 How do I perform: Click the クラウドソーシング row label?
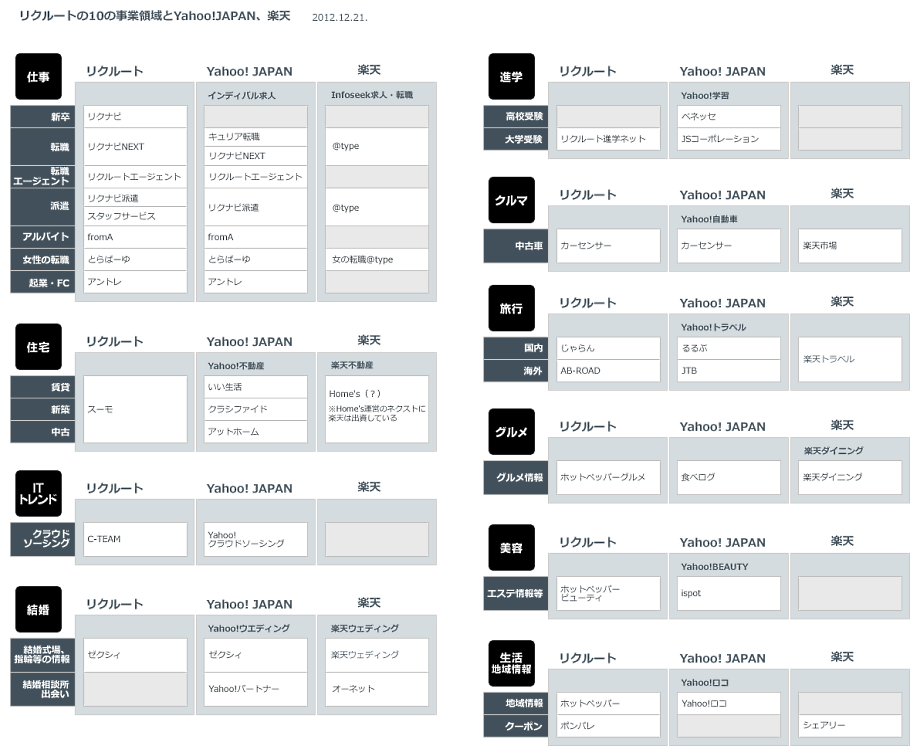43,539
